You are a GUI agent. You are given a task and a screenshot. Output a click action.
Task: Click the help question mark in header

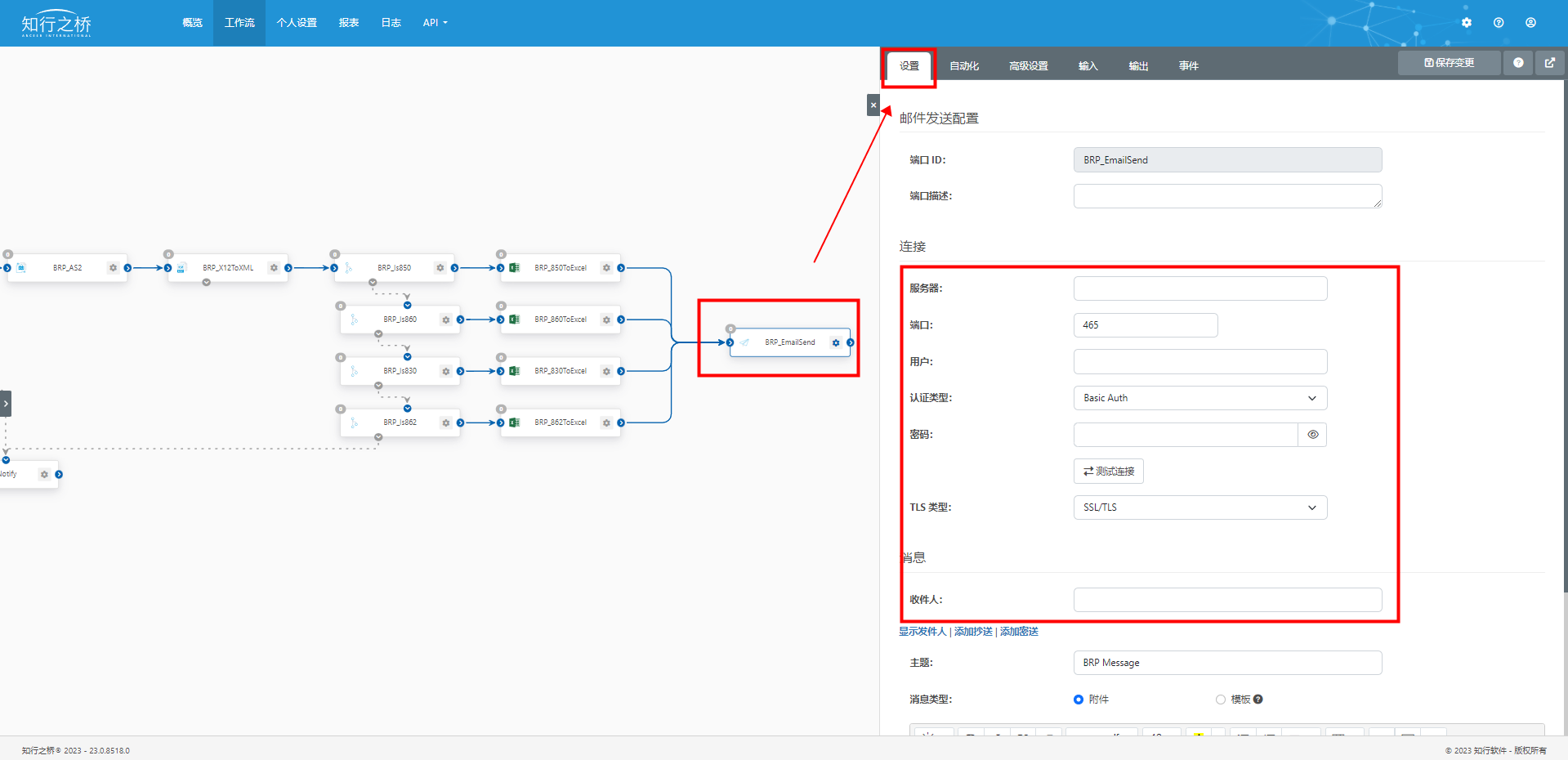click(x=1499, y=23)
